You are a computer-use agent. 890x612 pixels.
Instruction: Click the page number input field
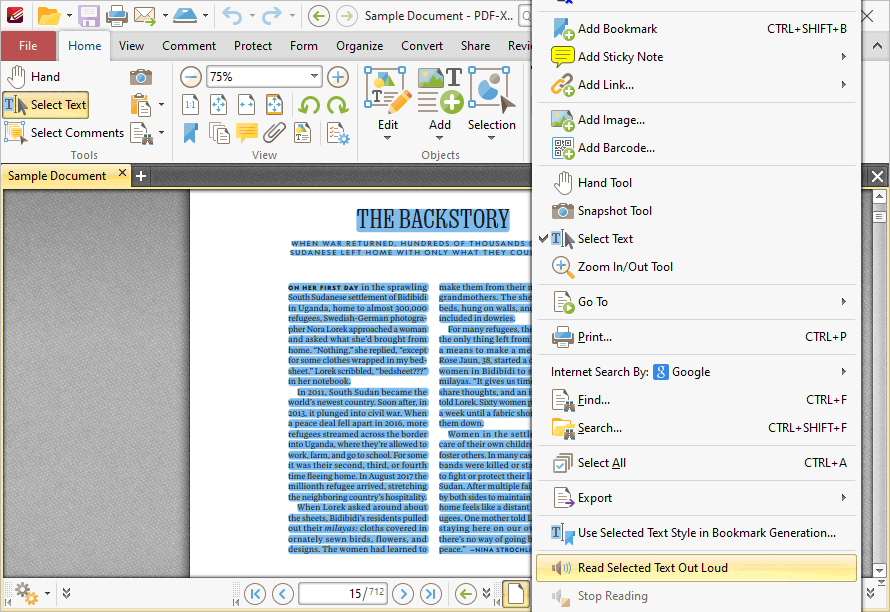coord(343,594)
